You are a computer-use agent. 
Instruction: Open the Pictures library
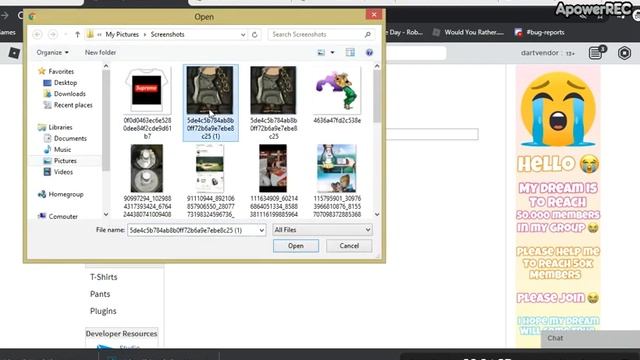(65, 161)
